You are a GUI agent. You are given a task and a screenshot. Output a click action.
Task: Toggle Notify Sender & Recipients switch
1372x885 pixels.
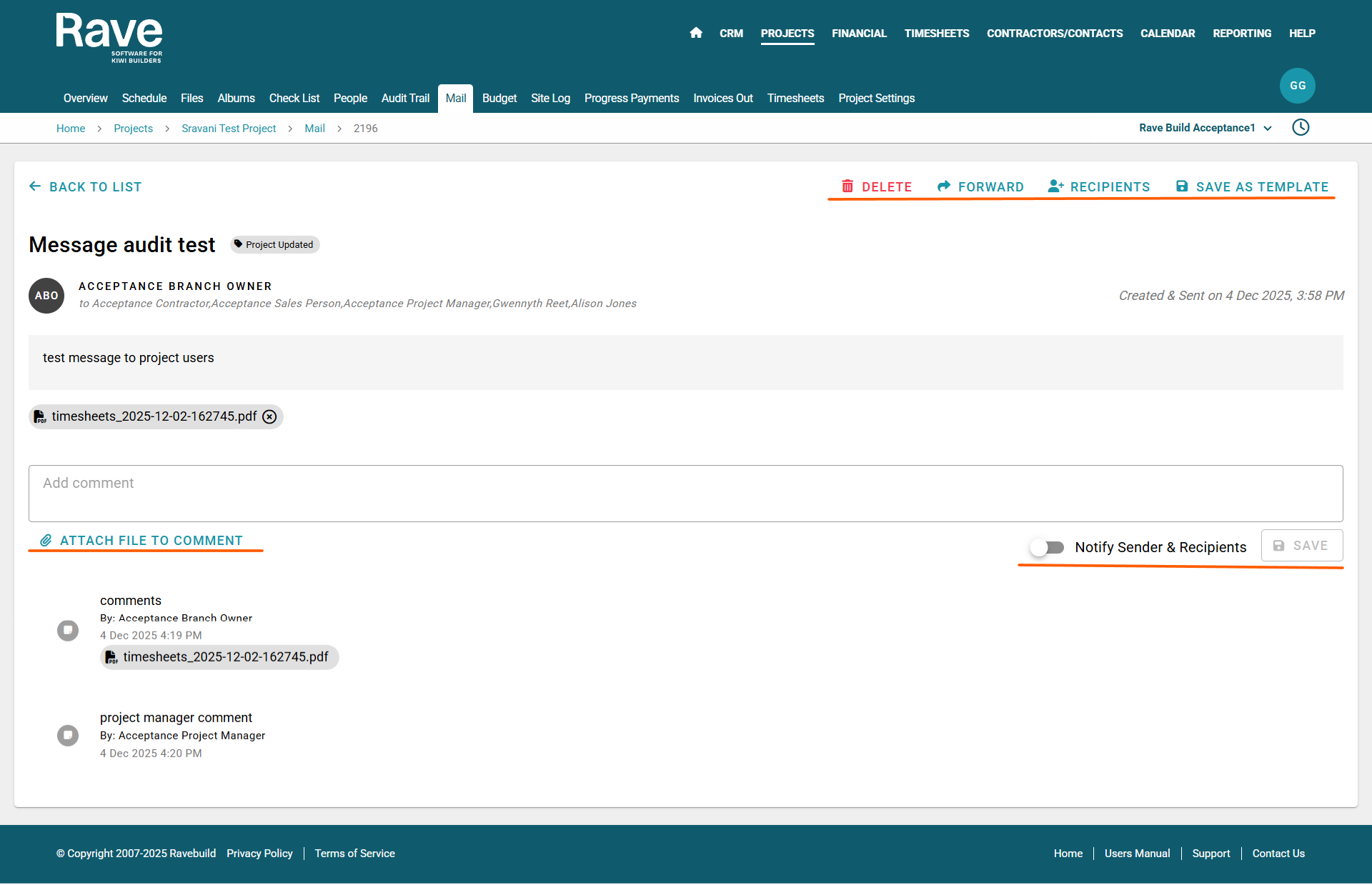point(1047,547)
